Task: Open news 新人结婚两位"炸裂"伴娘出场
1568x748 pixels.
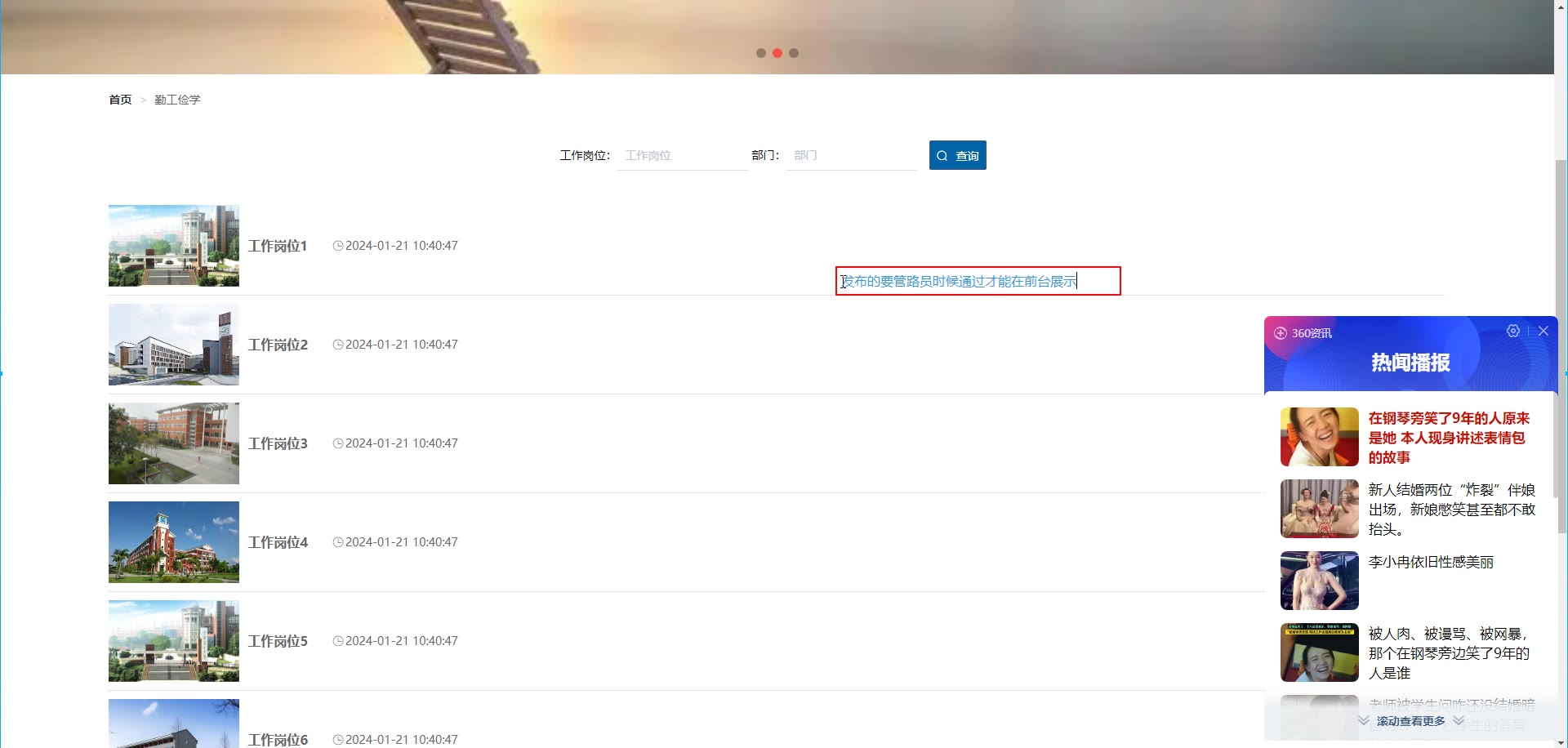Action: (x=1452, y=510)
